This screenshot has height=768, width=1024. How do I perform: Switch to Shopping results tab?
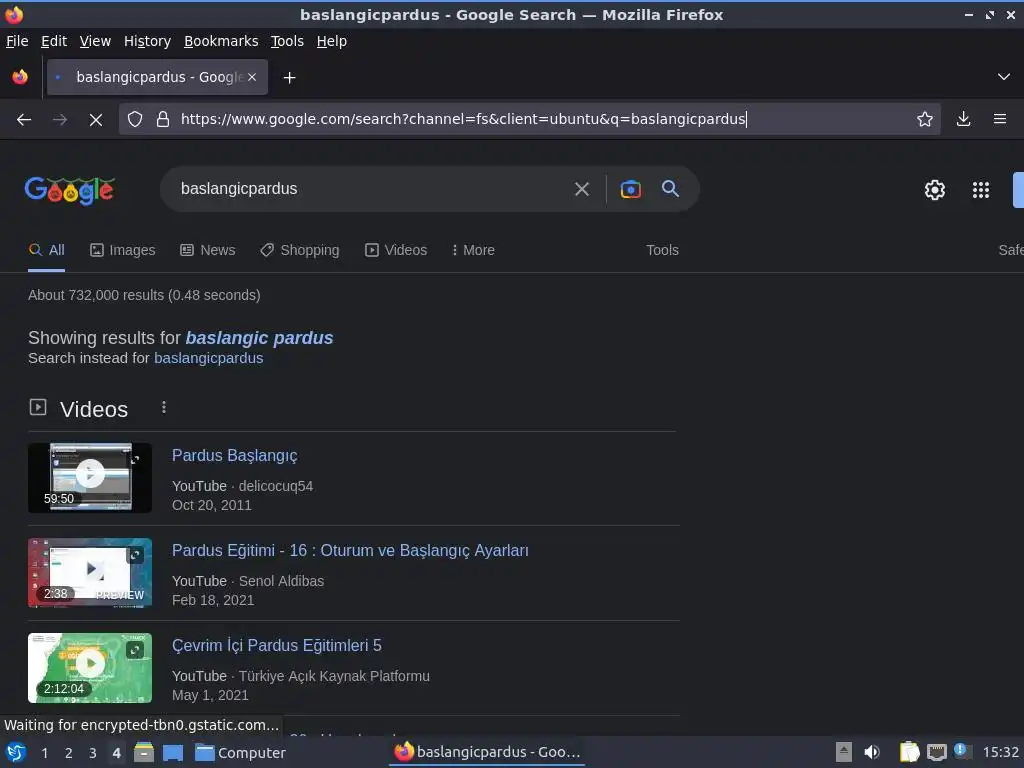(x=300, y=250)
